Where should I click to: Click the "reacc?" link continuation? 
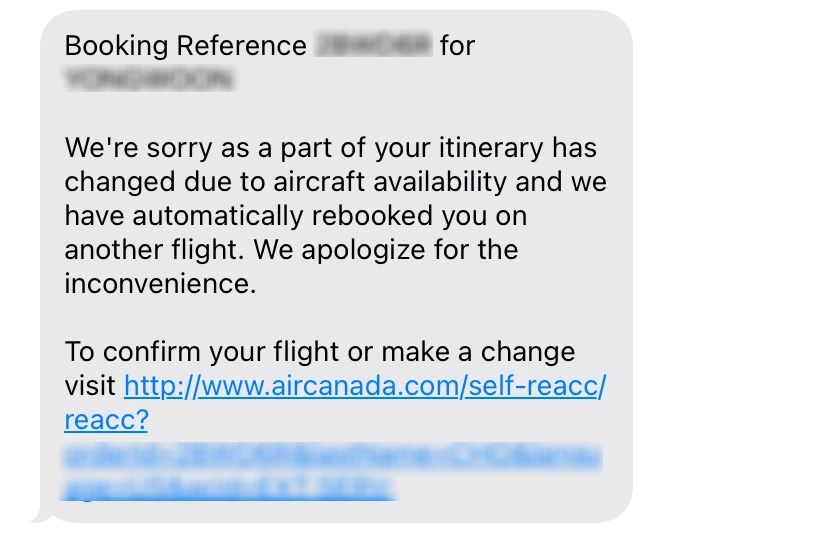[x=106, y=420]
